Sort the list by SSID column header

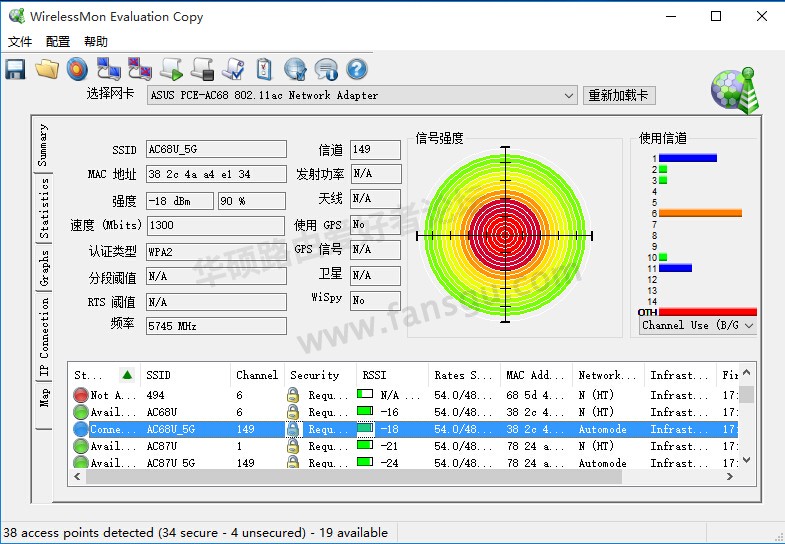point(185,375)
